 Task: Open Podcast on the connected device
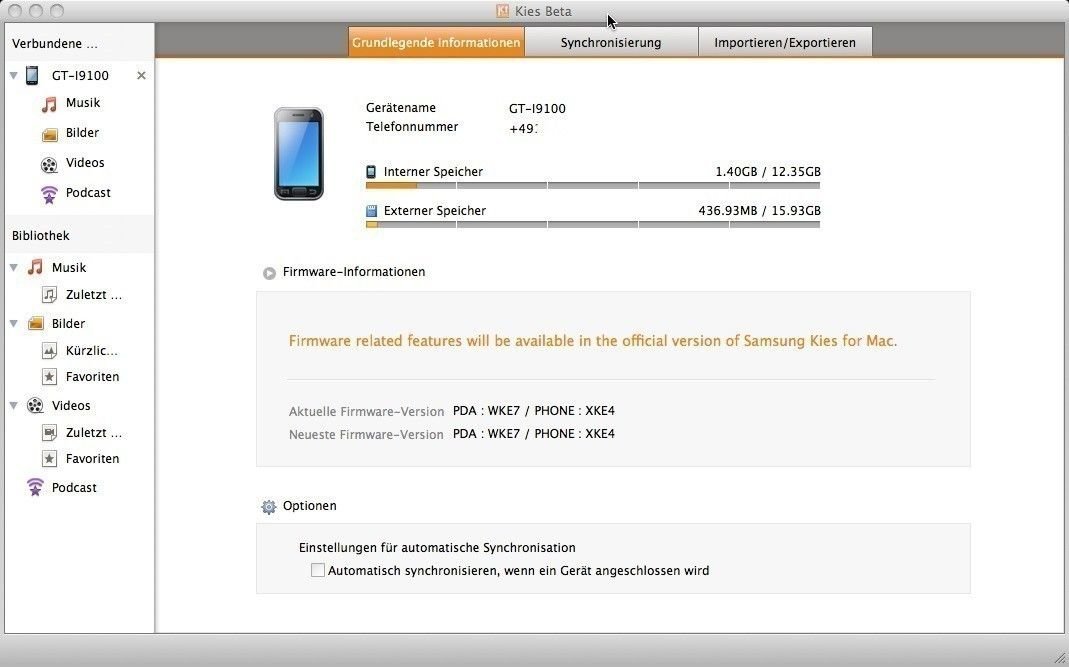pyautogui.click(x=88, y=193)
